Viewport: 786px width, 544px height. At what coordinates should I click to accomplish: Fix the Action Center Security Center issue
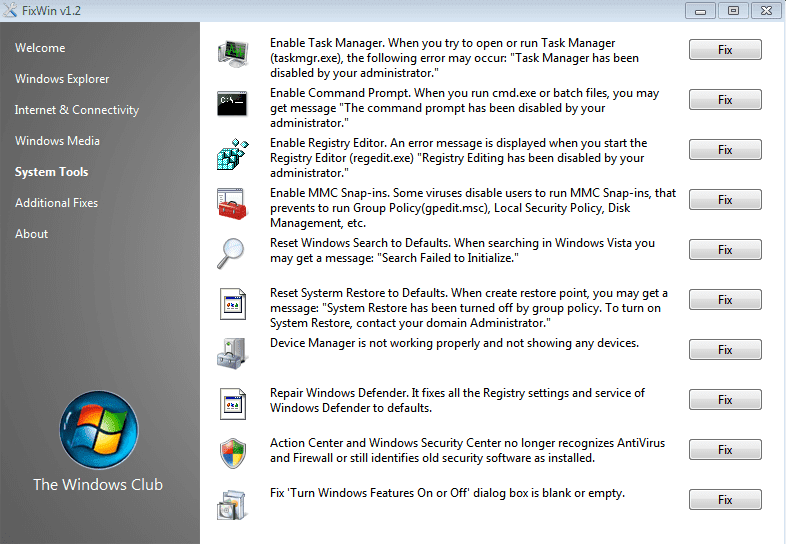[x=725, y=450]
